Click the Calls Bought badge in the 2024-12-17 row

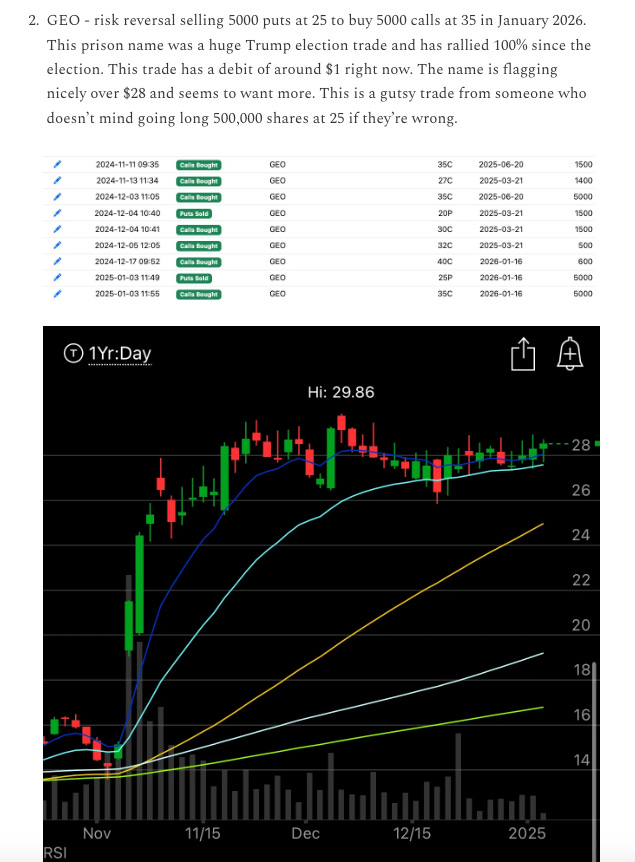[x=198, y=262]
